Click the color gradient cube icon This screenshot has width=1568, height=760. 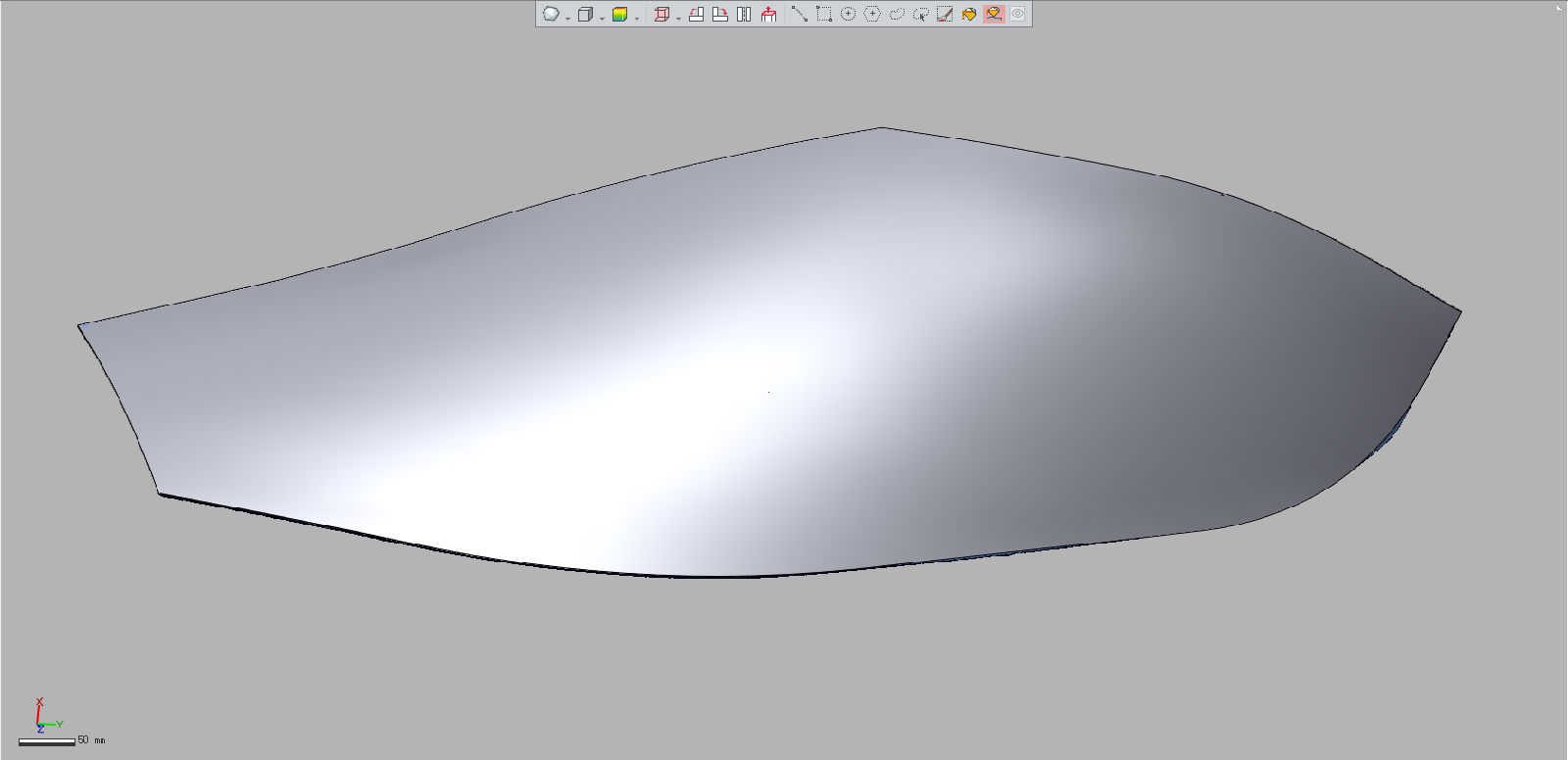click(619, 14)
